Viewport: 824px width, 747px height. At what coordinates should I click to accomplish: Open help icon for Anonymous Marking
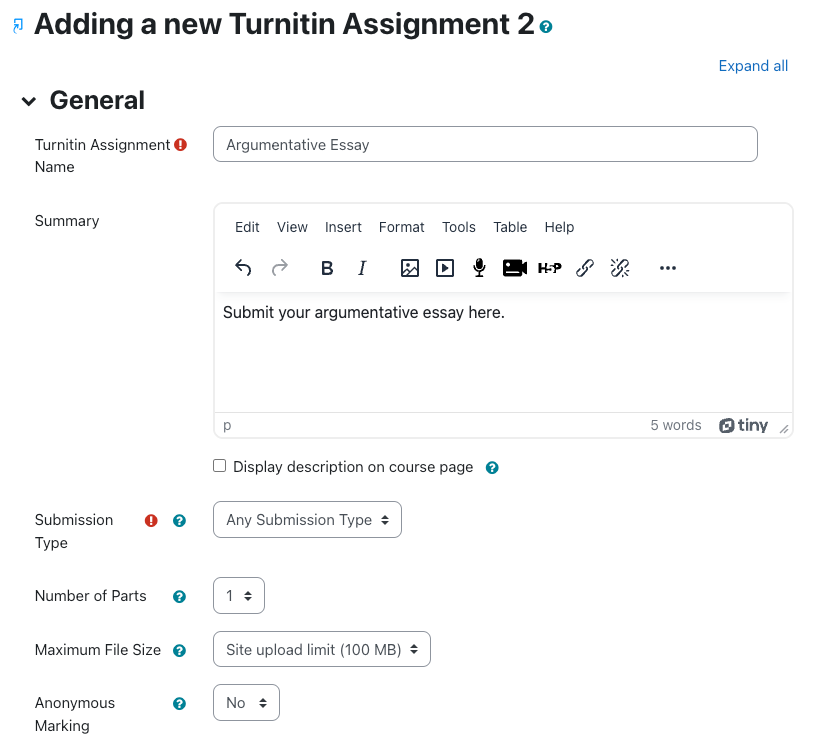(179, 704)
